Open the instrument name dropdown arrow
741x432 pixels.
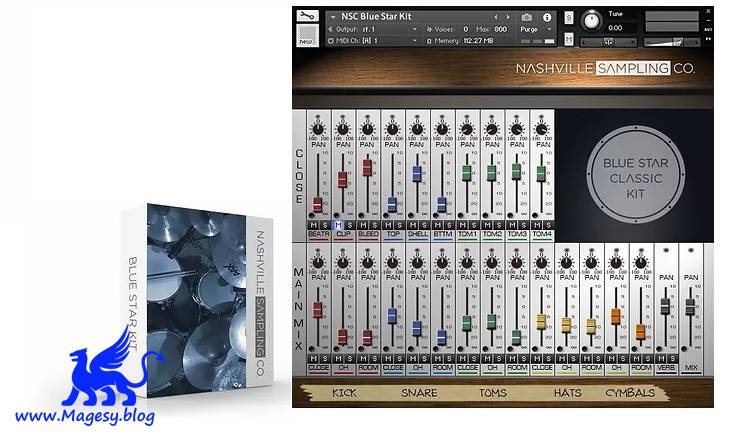click(333, 17)
